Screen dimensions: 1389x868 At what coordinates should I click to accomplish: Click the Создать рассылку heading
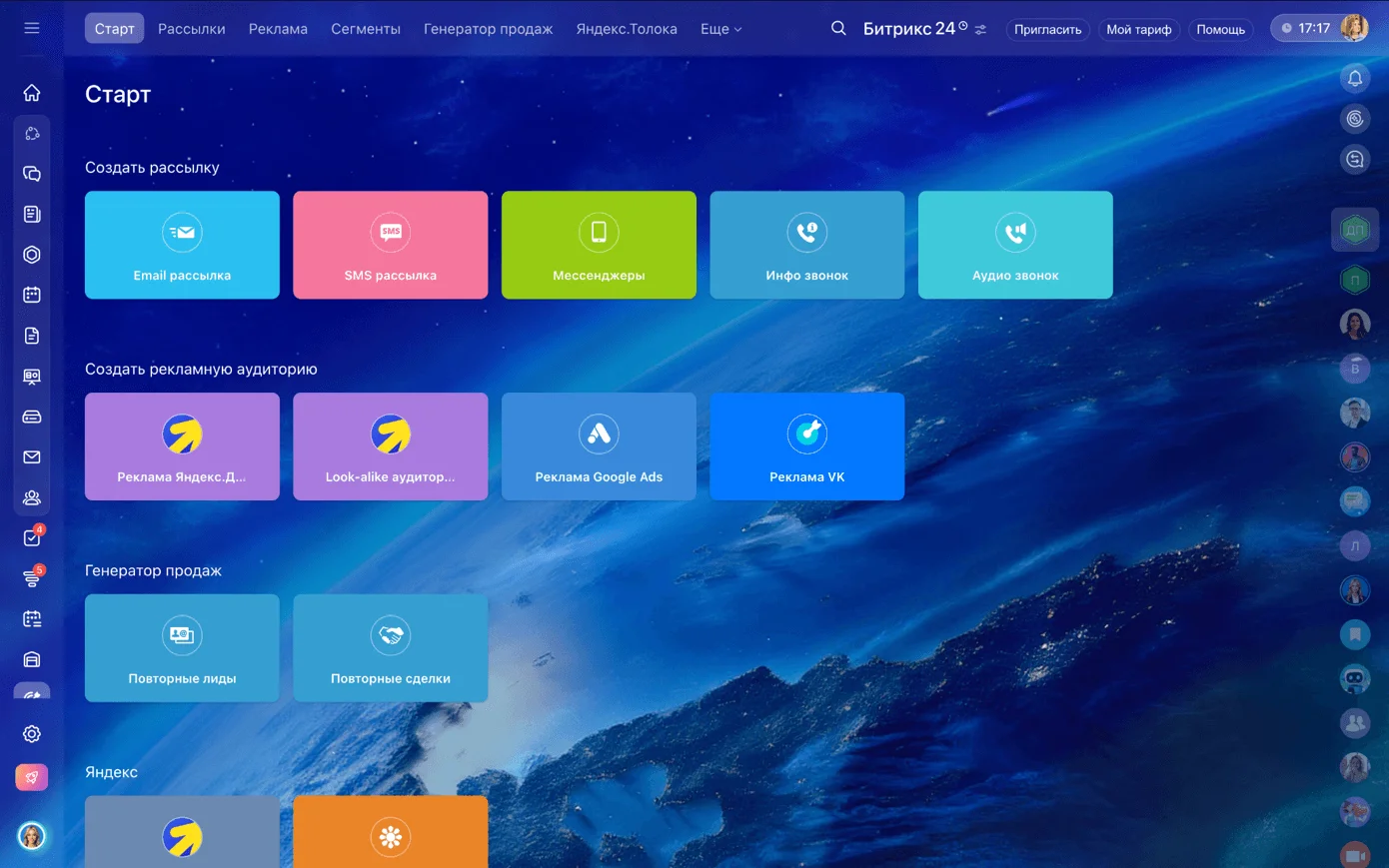point(152,168)
